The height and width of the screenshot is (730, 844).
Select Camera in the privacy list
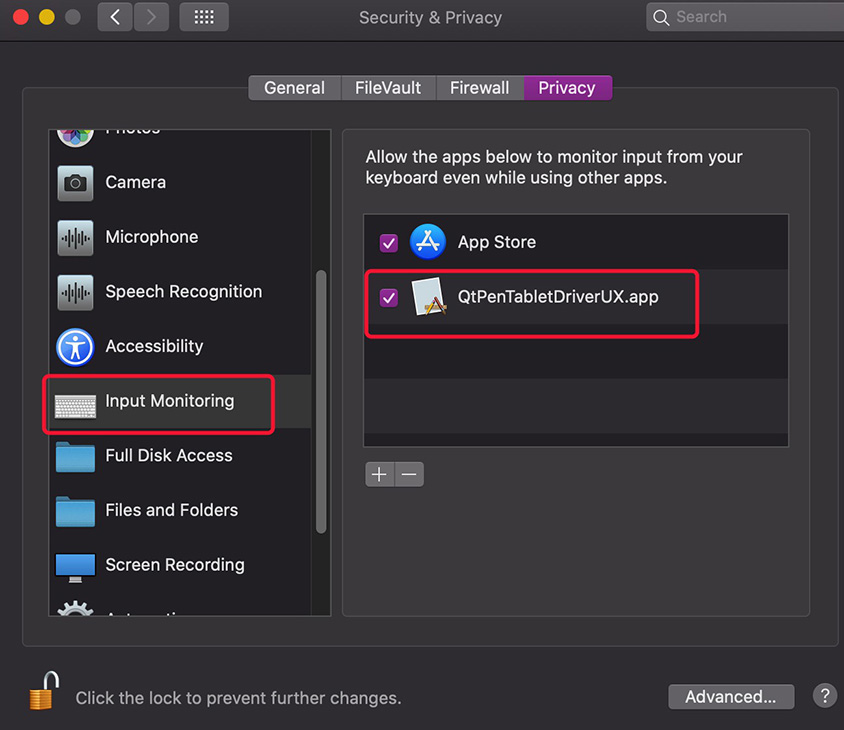point(180,183)
